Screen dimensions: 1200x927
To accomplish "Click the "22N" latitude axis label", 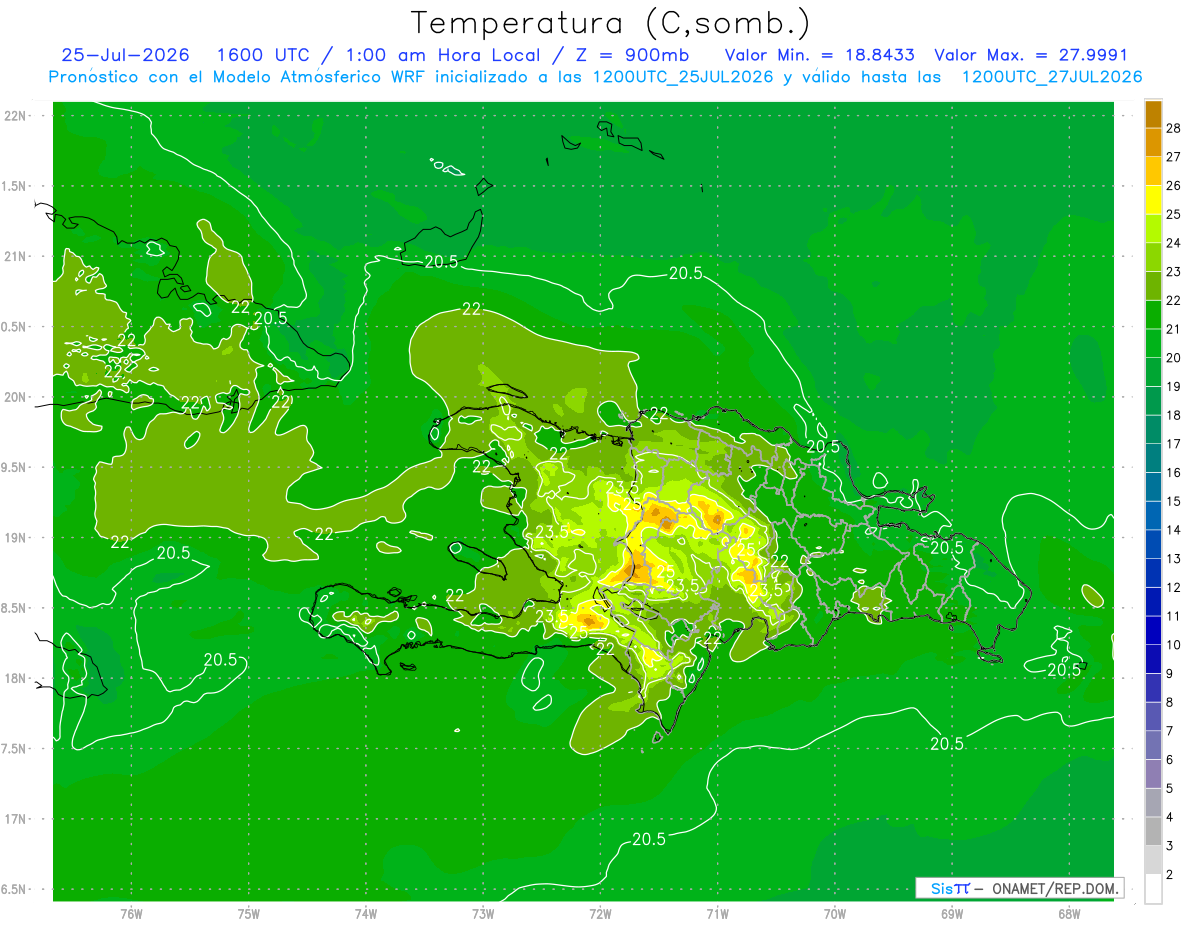I will tap(14, 116).
